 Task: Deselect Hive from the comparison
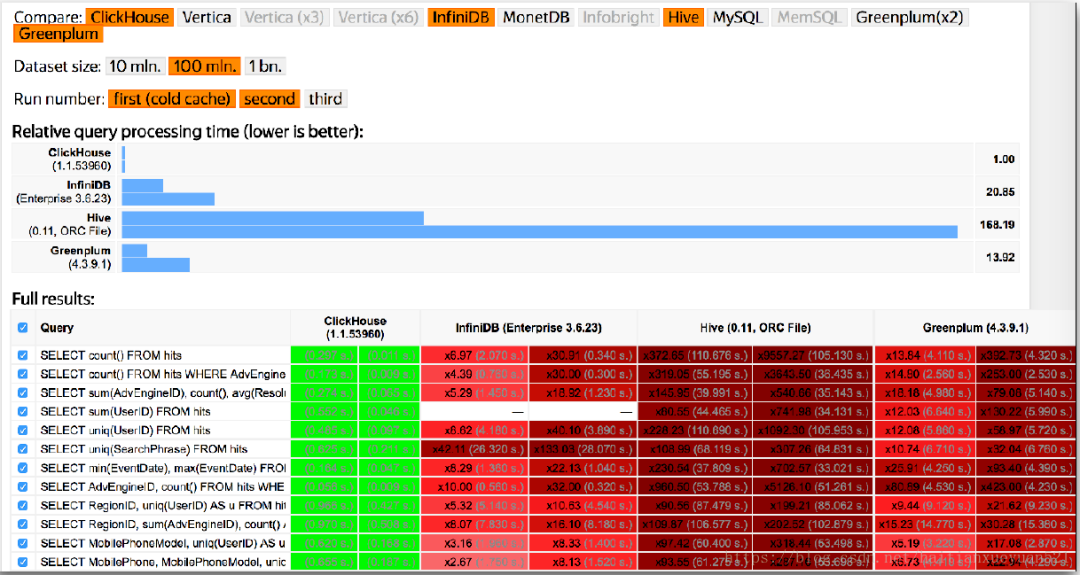[683, 17]
